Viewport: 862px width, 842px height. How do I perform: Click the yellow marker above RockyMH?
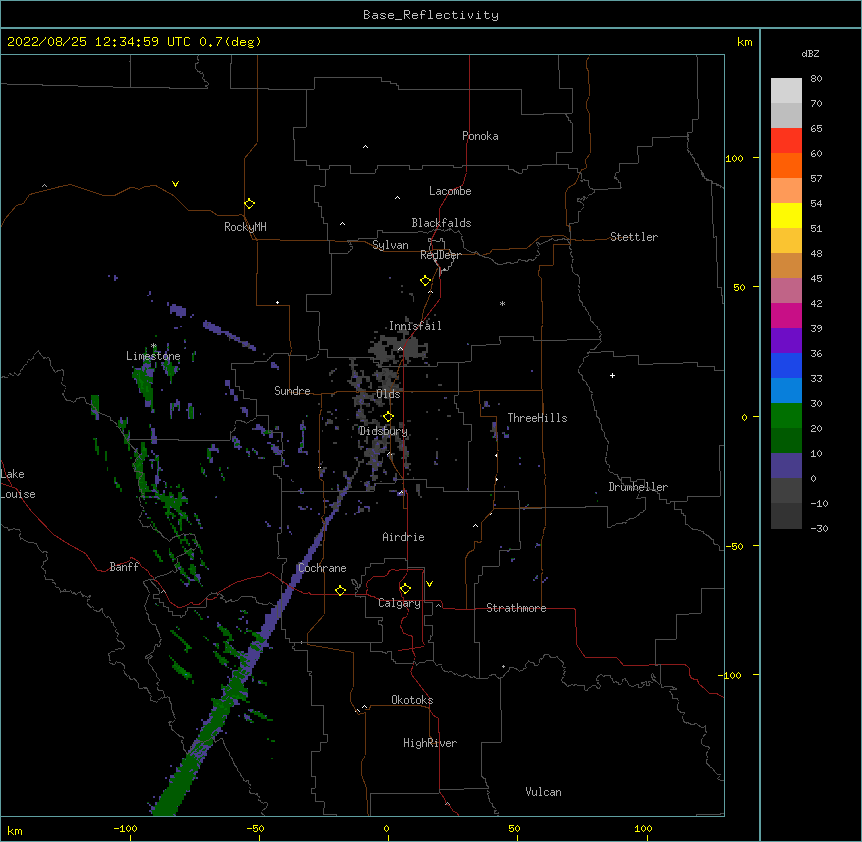click(249, 203)
